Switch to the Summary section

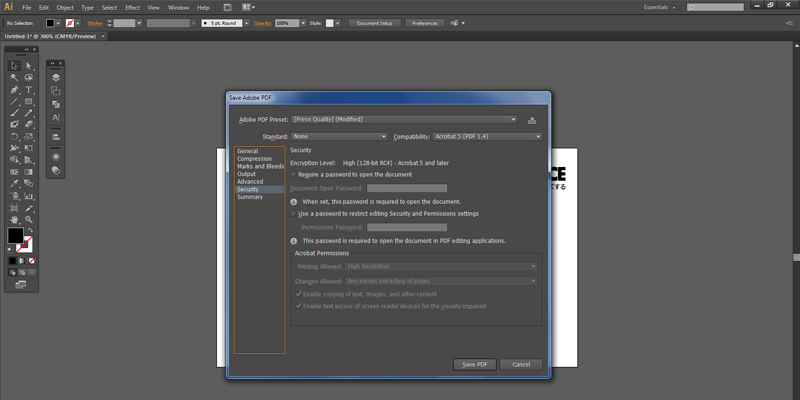coord(250,197)
